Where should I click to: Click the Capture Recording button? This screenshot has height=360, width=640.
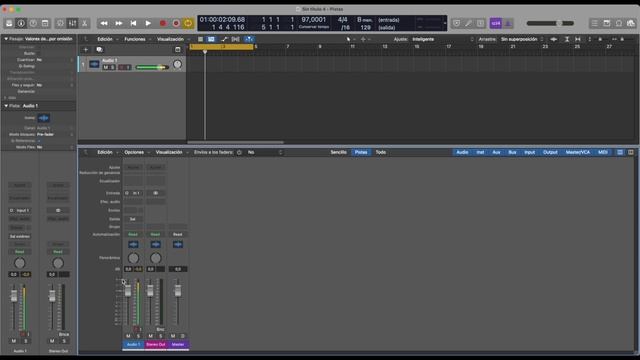pos(176,23)
